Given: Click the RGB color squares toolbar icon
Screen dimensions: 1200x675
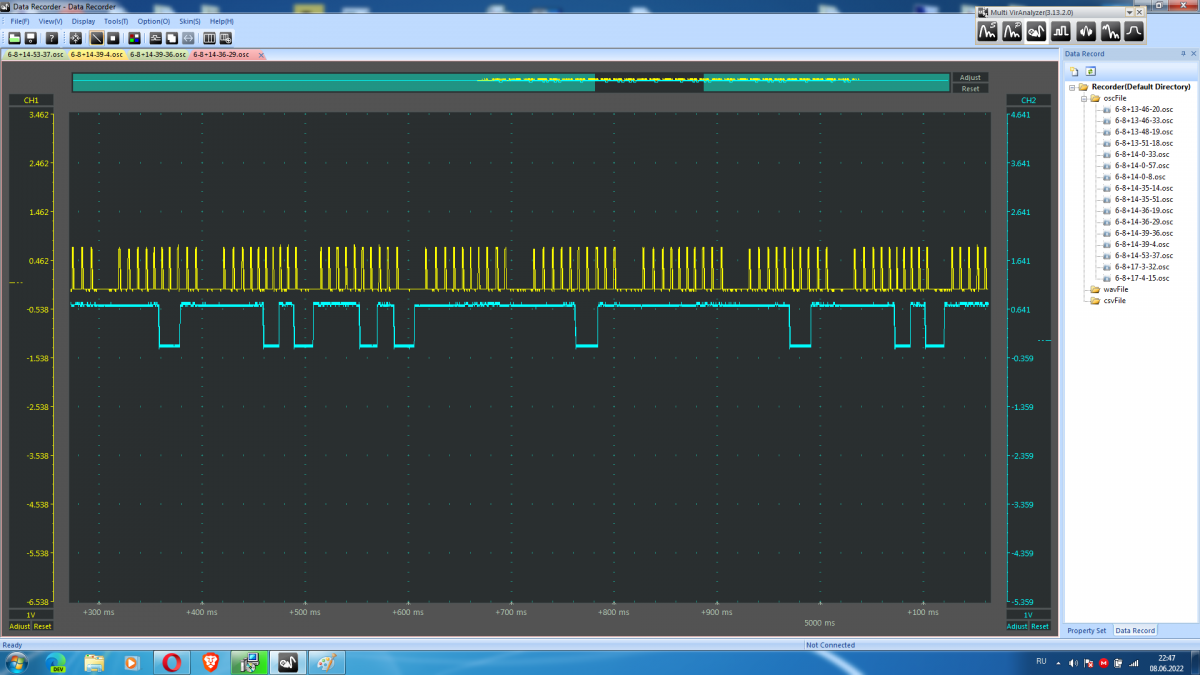Looking at the screenshot, I should [134, 37].
